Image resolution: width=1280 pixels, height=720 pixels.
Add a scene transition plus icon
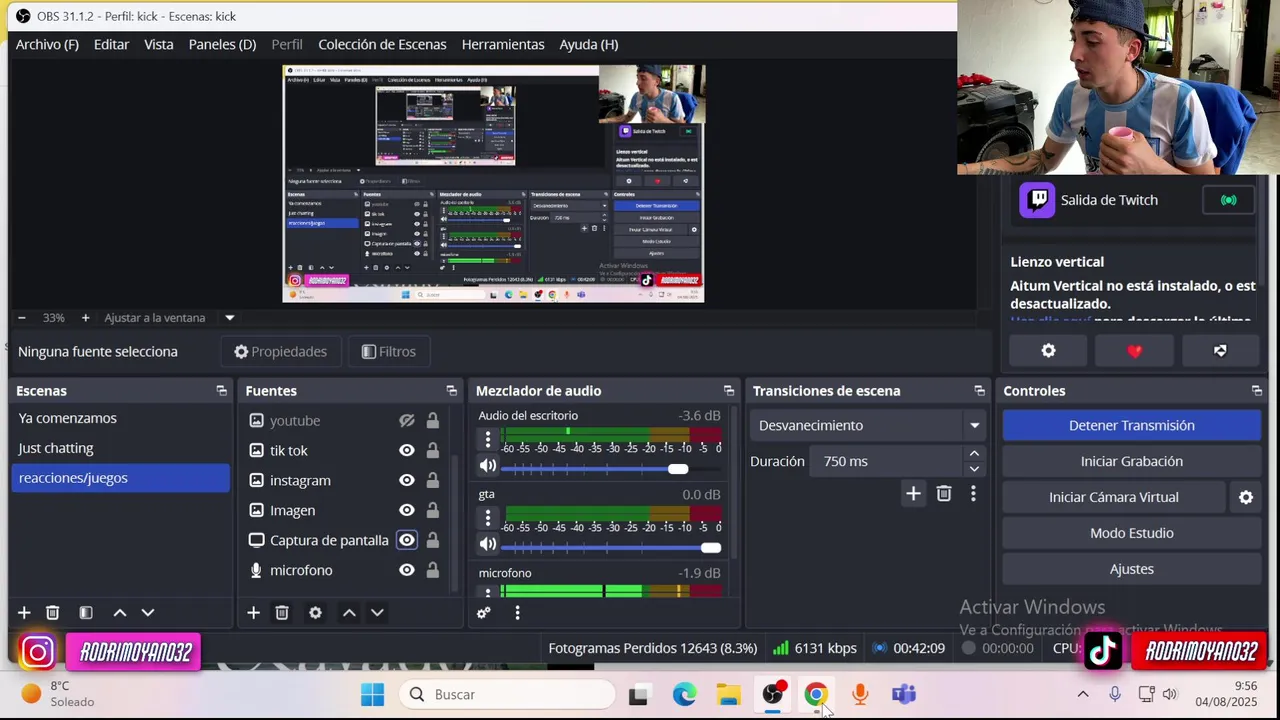pos(913,493)
